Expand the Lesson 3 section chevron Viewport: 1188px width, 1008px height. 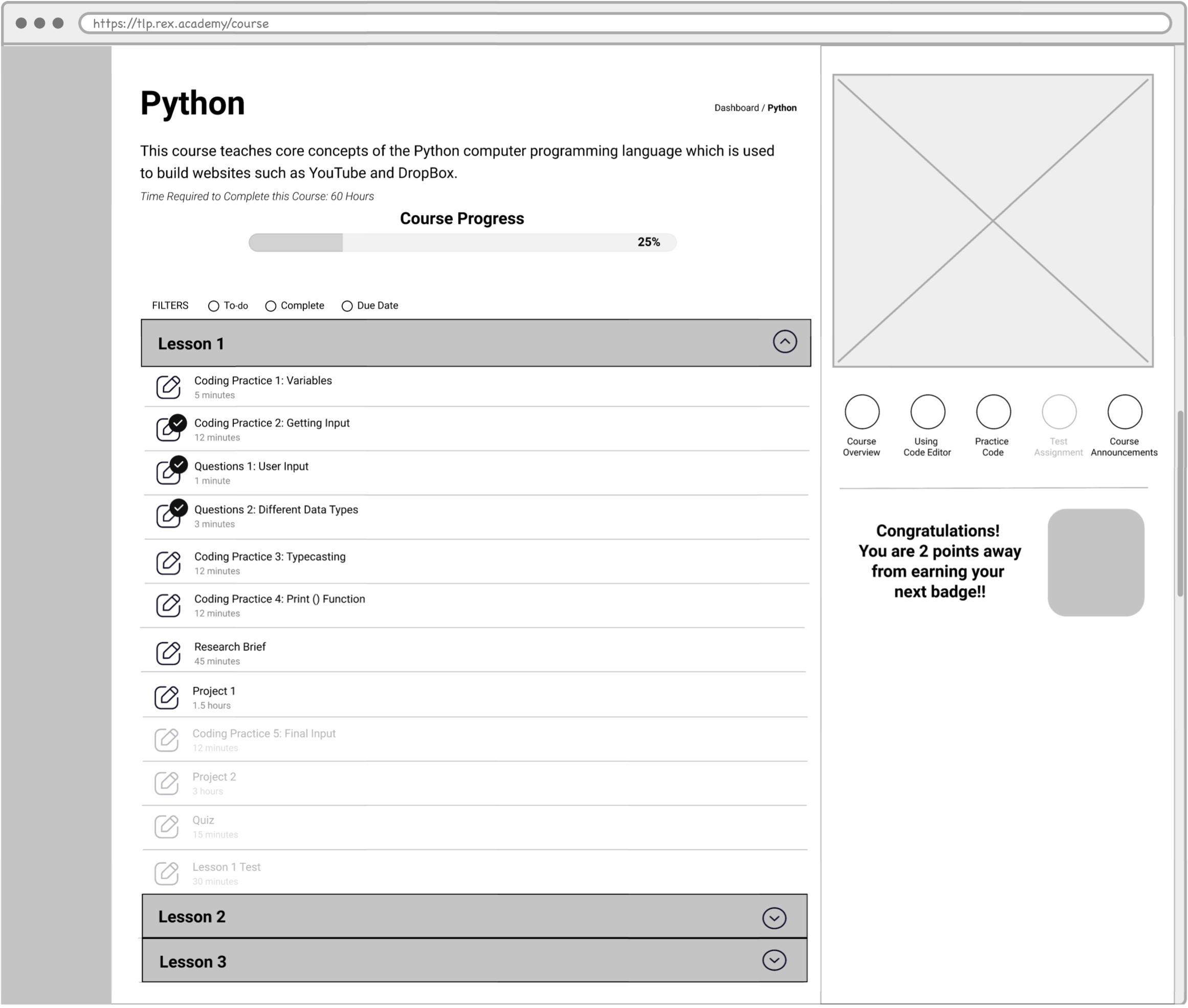[774, 960]
